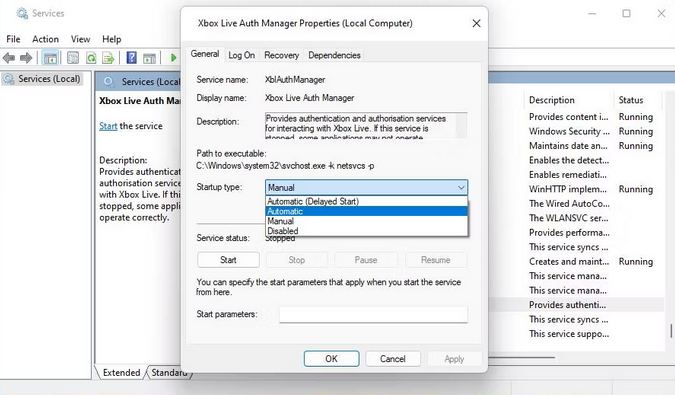Open the Action menu
Screen dimensions: 675x395
click(46, 39)
